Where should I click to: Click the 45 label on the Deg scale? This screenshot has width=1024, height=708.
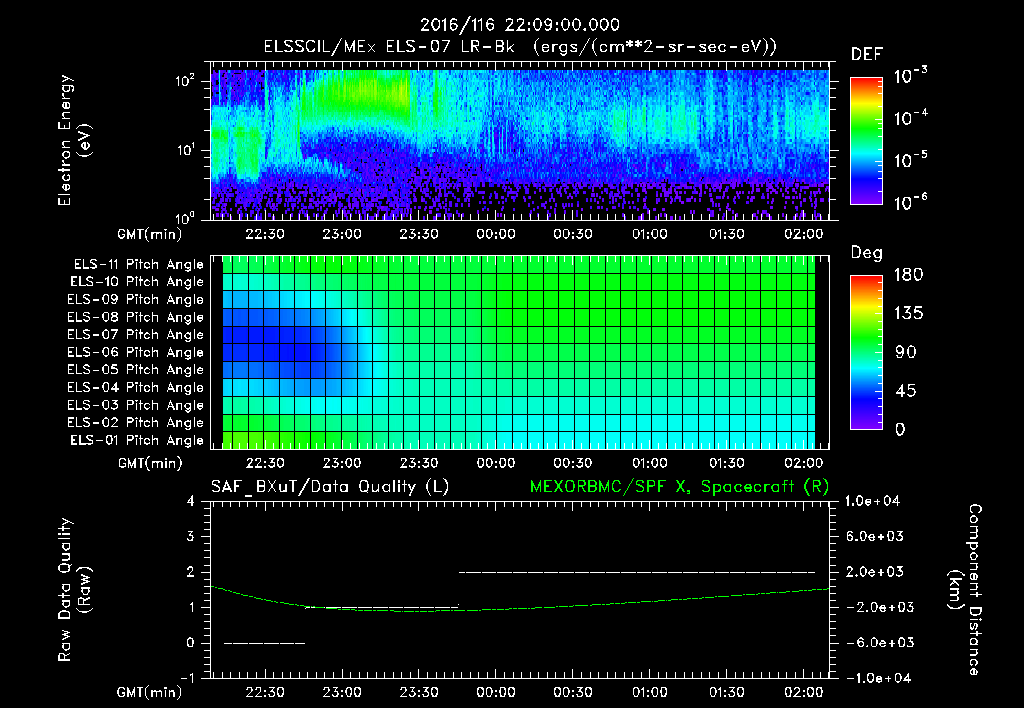[x=908, y=391]
